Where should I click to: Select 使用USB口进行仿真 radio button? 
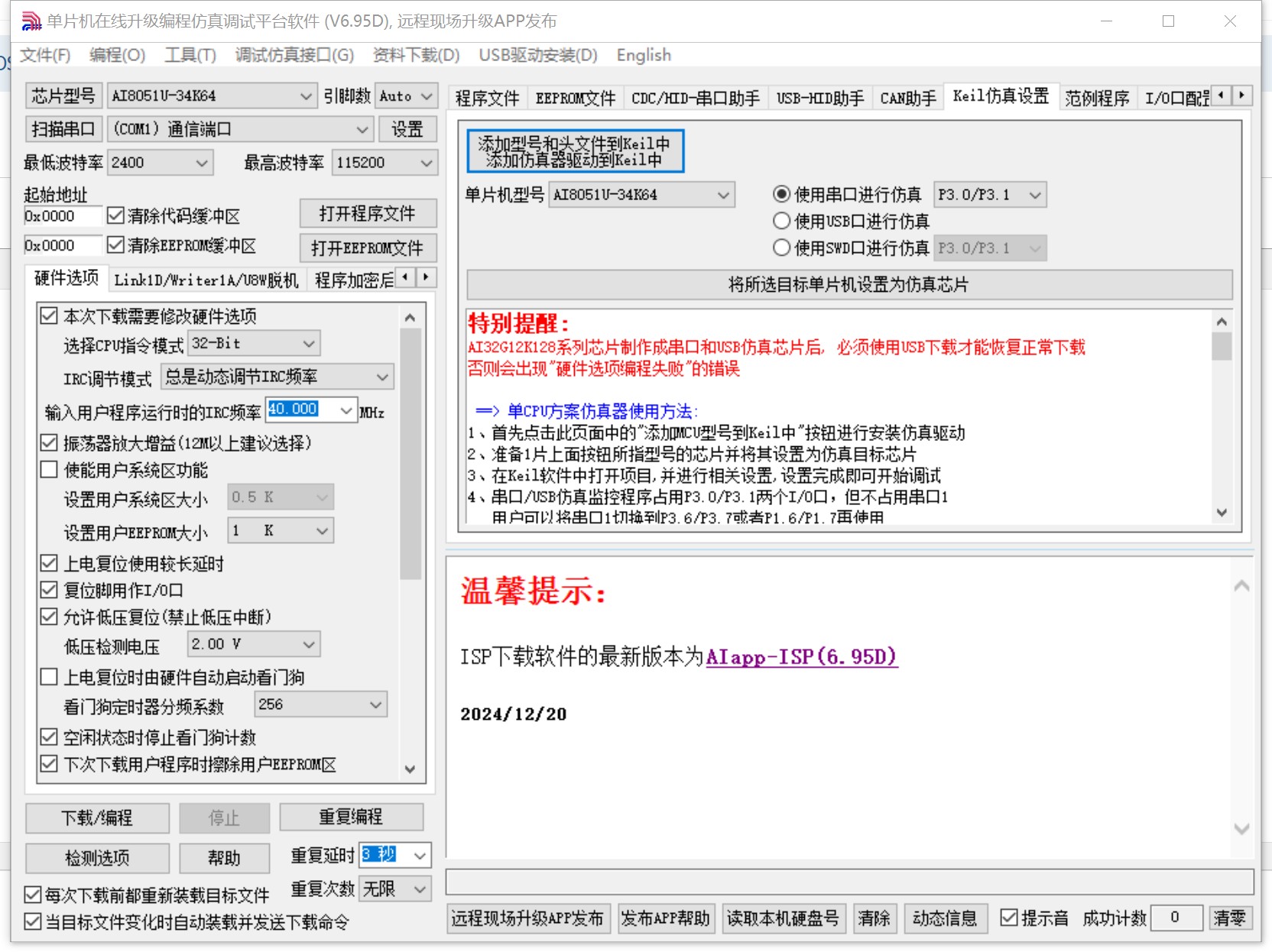pos(781,221)
